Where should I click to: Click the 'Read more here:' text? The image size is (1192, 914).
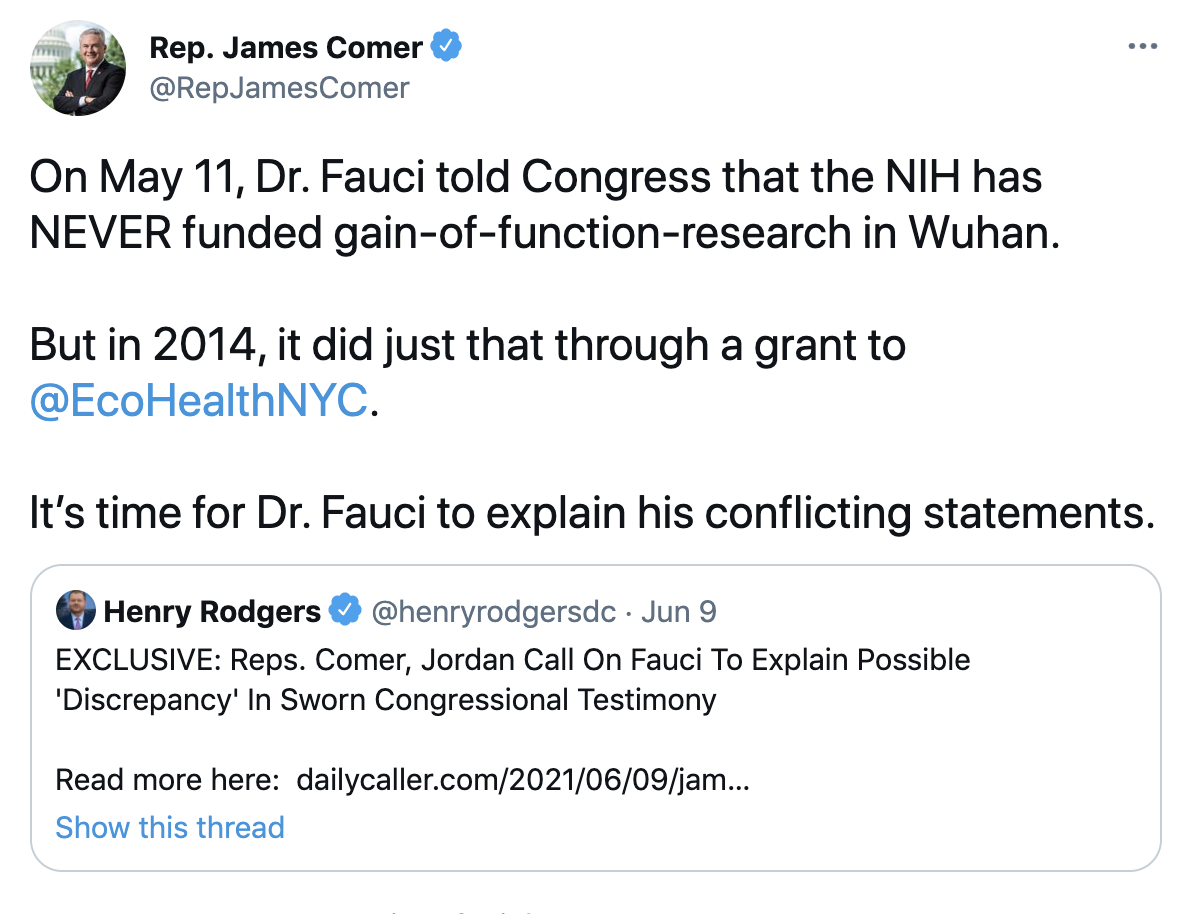pyautogui.click(x=167, y=779)
